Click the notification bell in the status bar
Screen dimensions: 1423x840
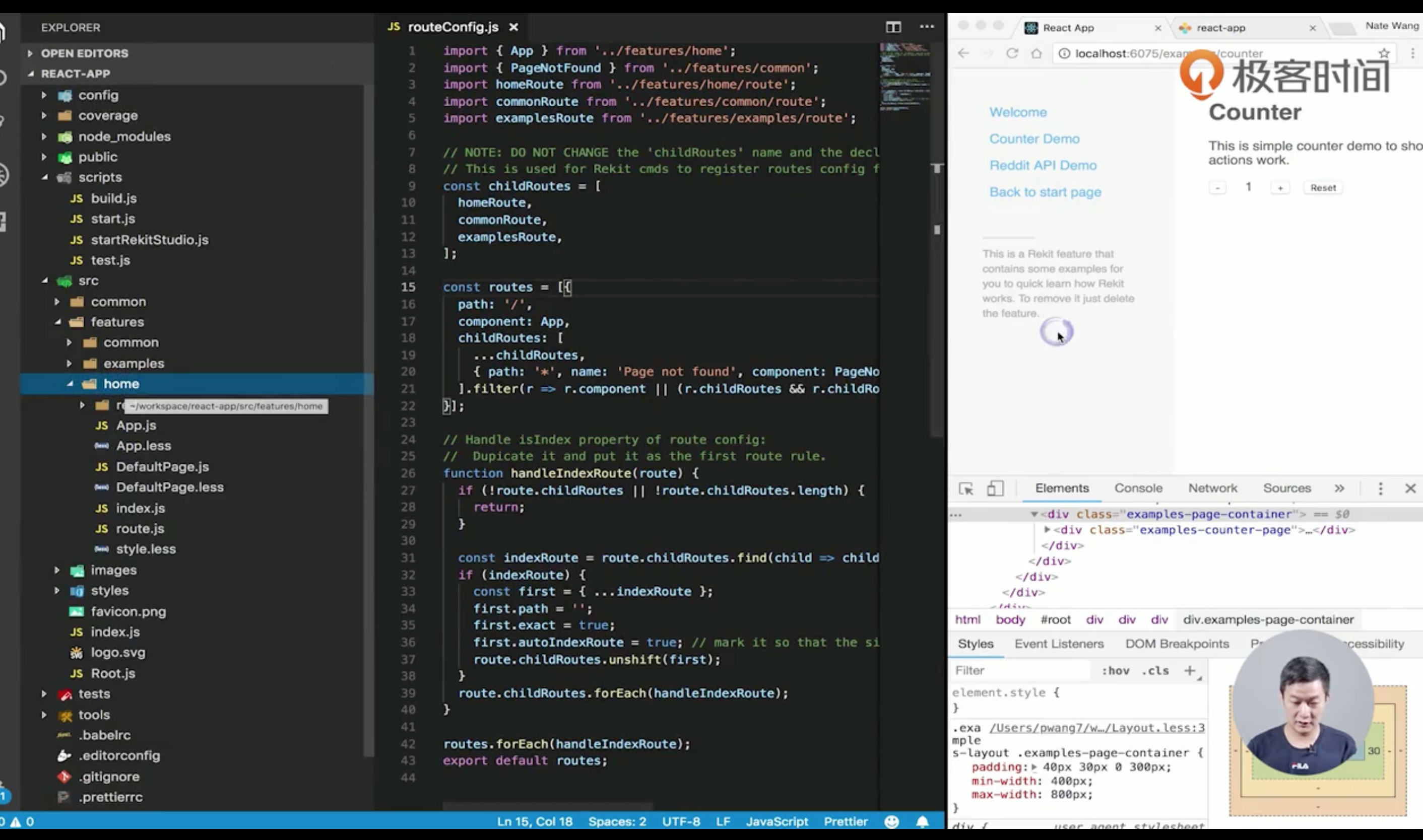pyautogui.click(x=923, y=821)
